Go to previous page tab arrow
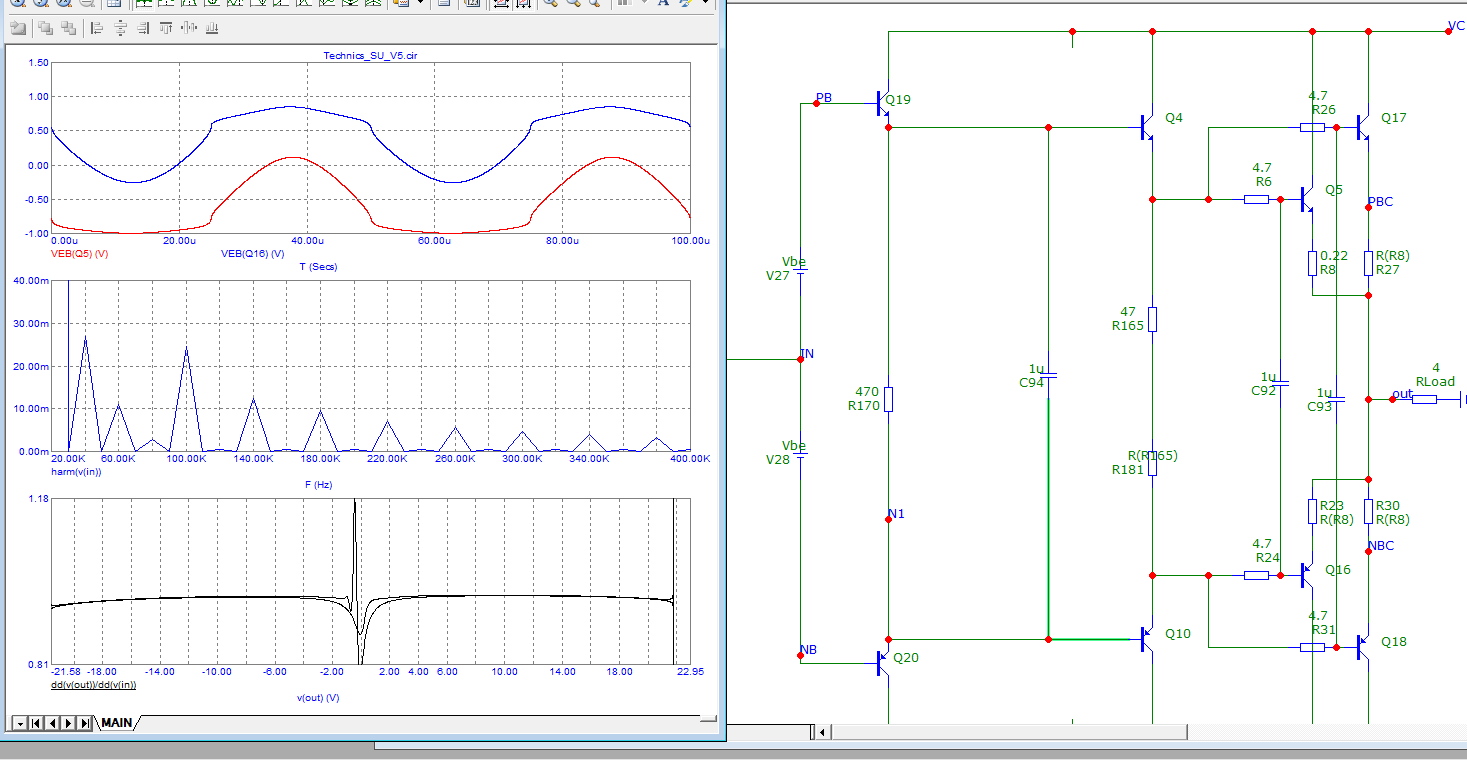Image resolution: width=1467 pixels, height=761 pixels. pos(52,722)
